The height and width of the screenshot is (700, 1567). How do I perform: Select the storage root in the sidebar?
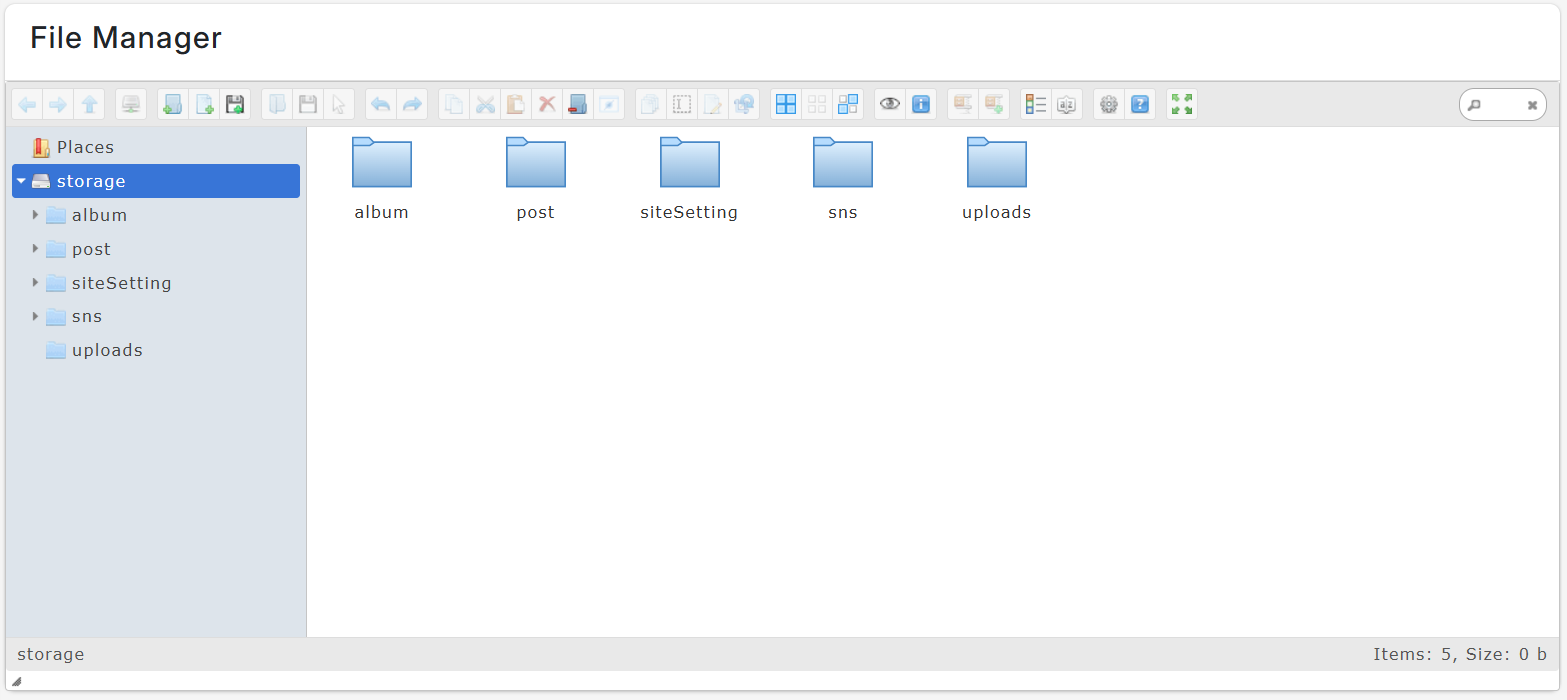click(x=156, y=181)
